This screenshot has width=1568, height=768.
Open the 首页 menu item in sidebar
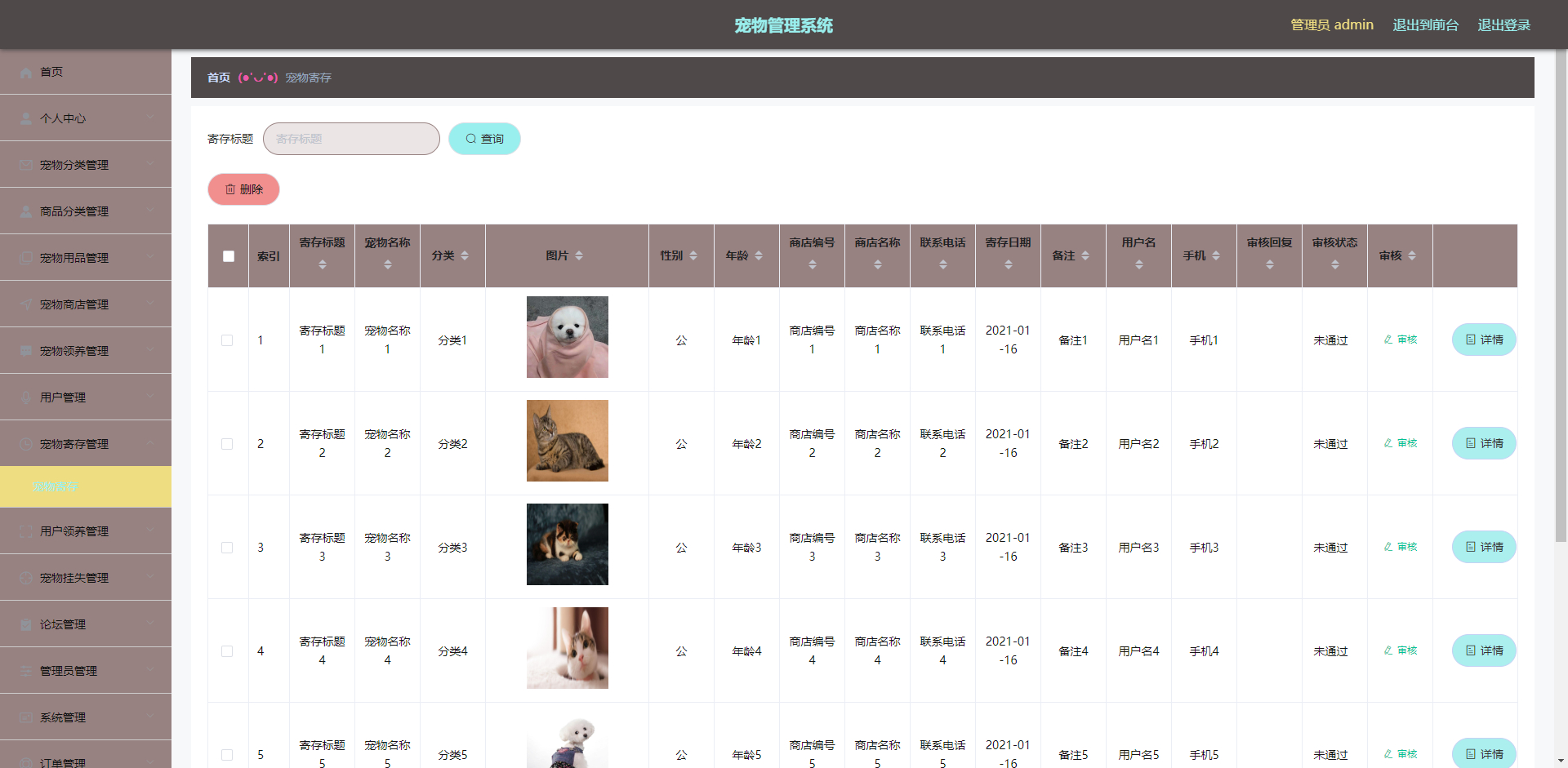point(51,73)
